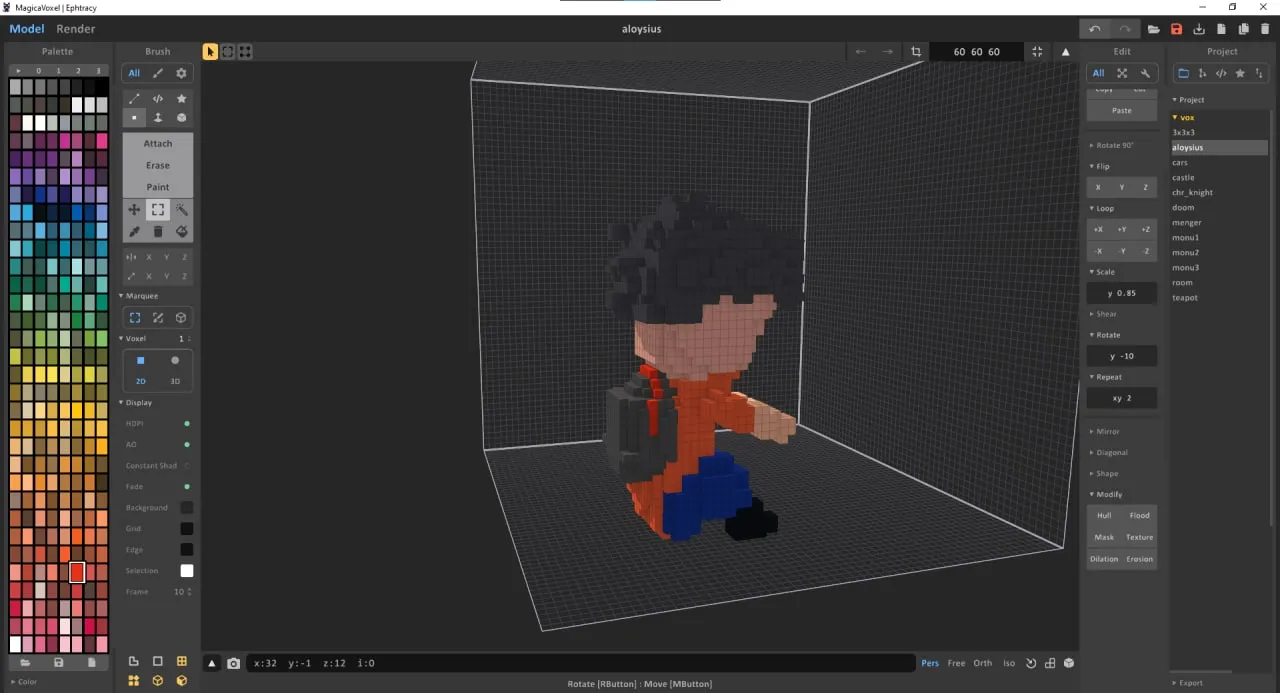Apply Flood from the Modify section
Screen dimensions: 1280x693
1140,515
